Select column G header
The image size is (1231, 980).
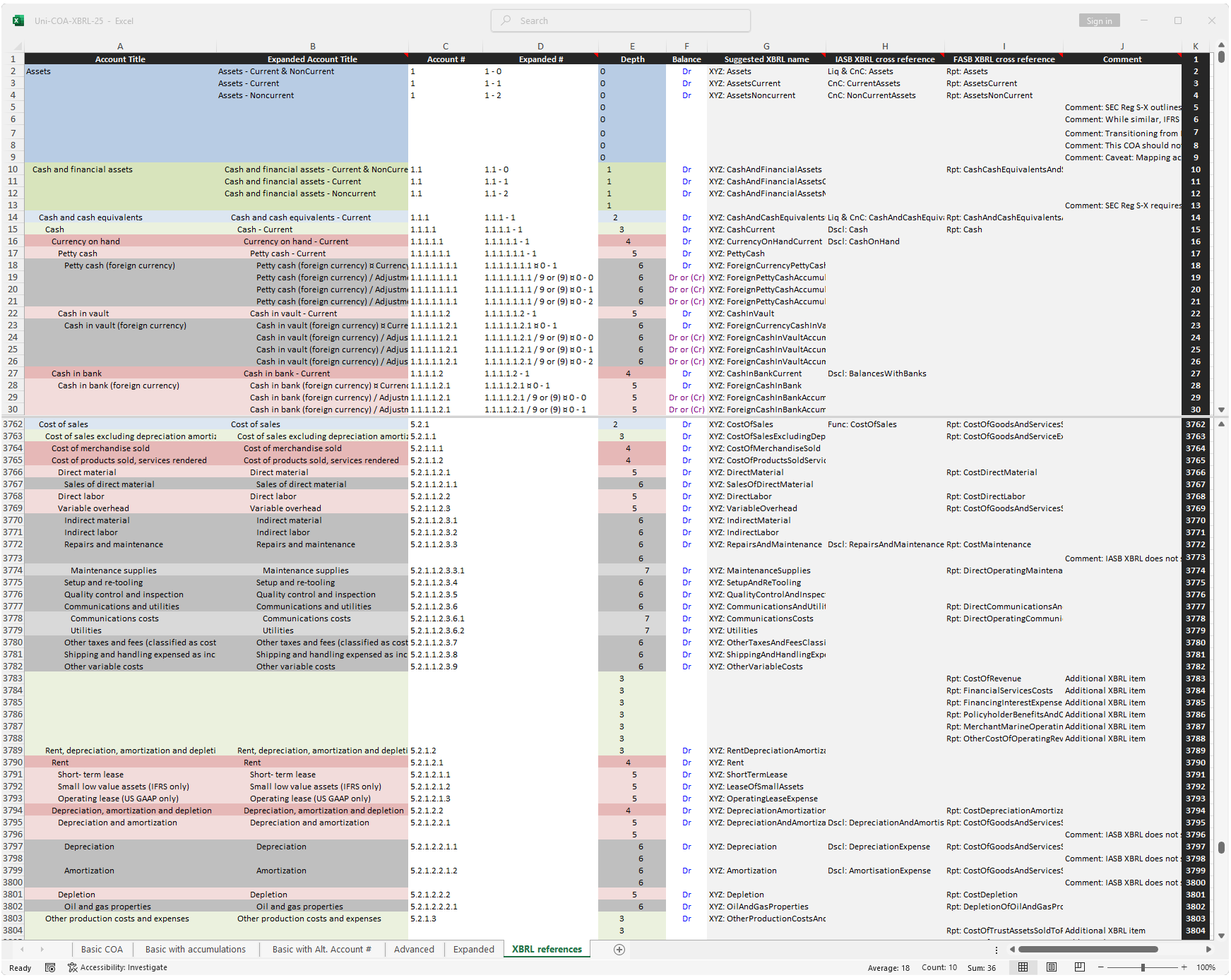[766, 46]
